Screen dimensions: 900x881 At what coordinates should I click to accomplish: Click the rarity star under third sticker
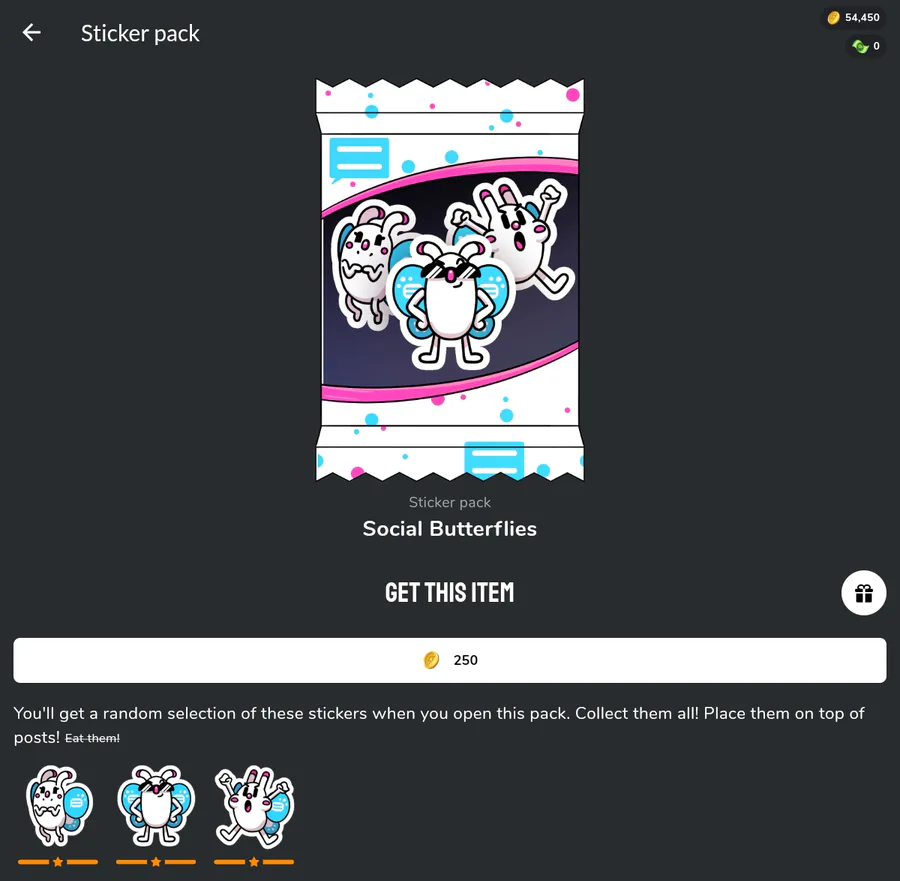coord(254,861)
